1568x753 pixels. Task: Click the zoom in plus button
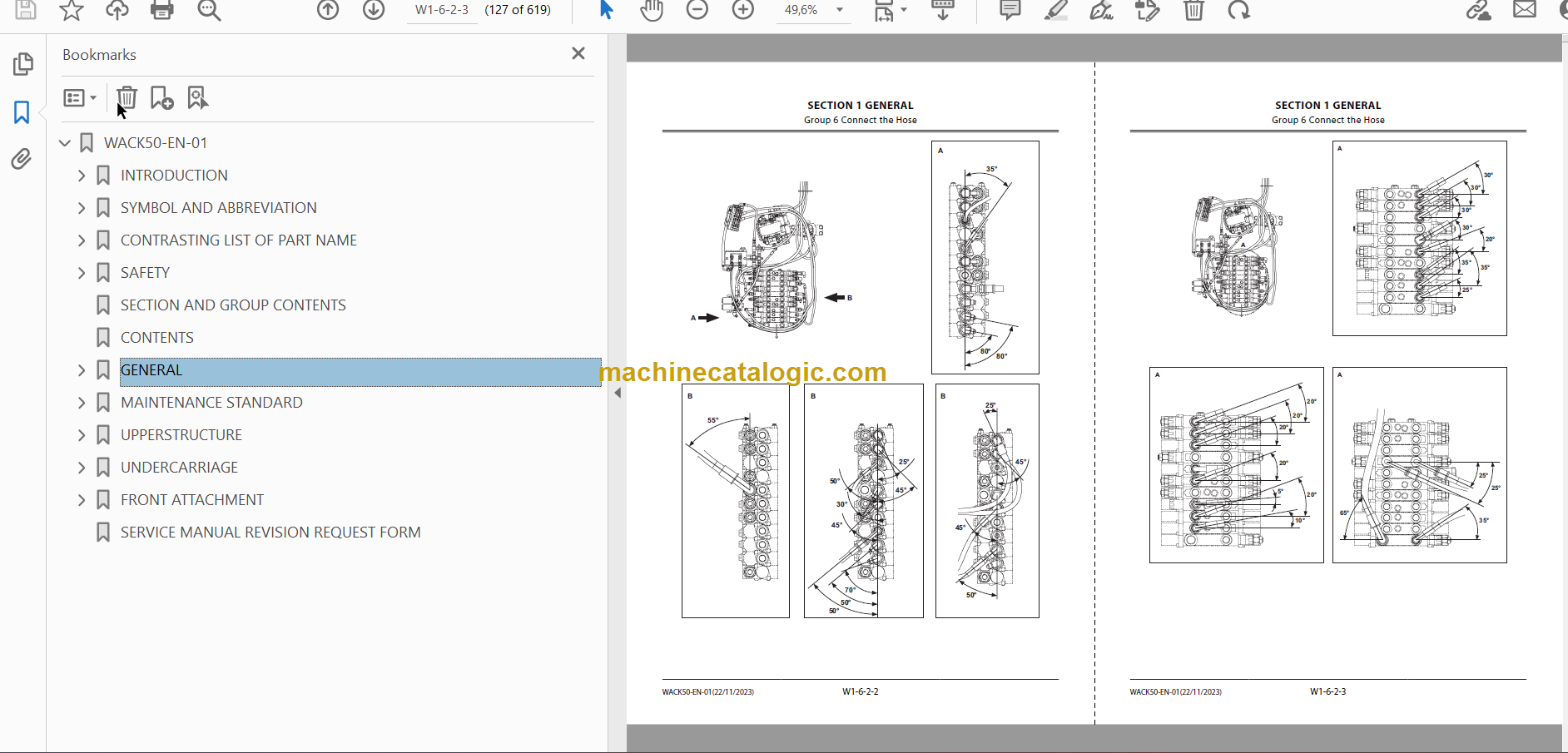[x=742, y=10]
